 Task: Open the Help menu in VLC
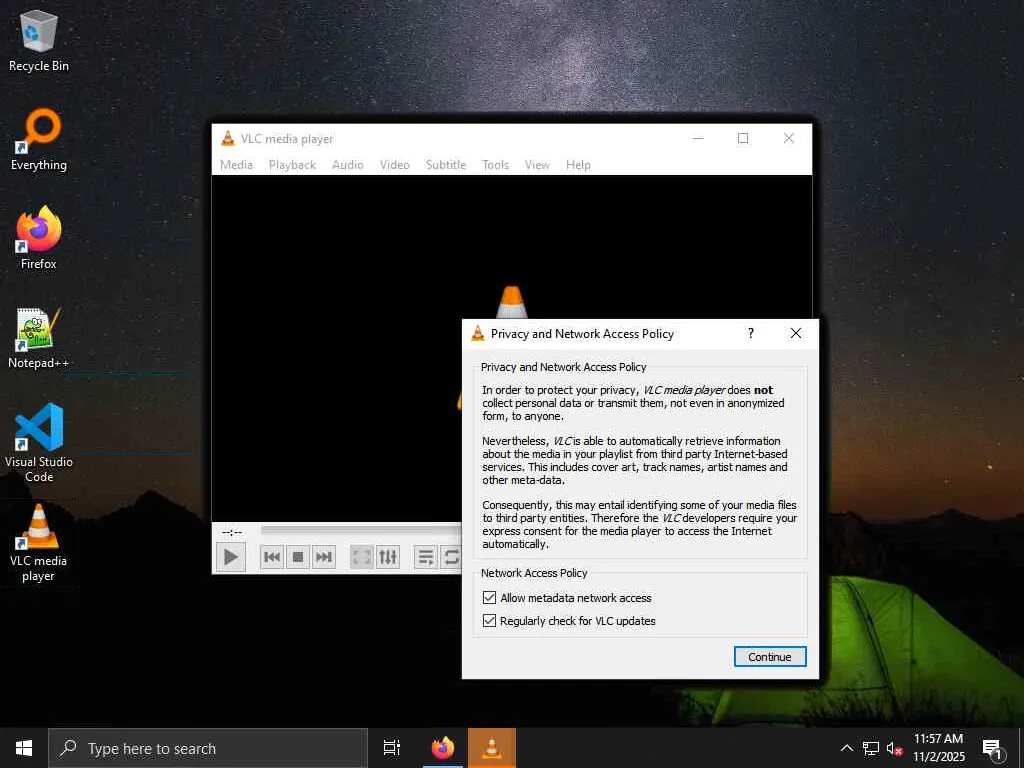point(578,165)
